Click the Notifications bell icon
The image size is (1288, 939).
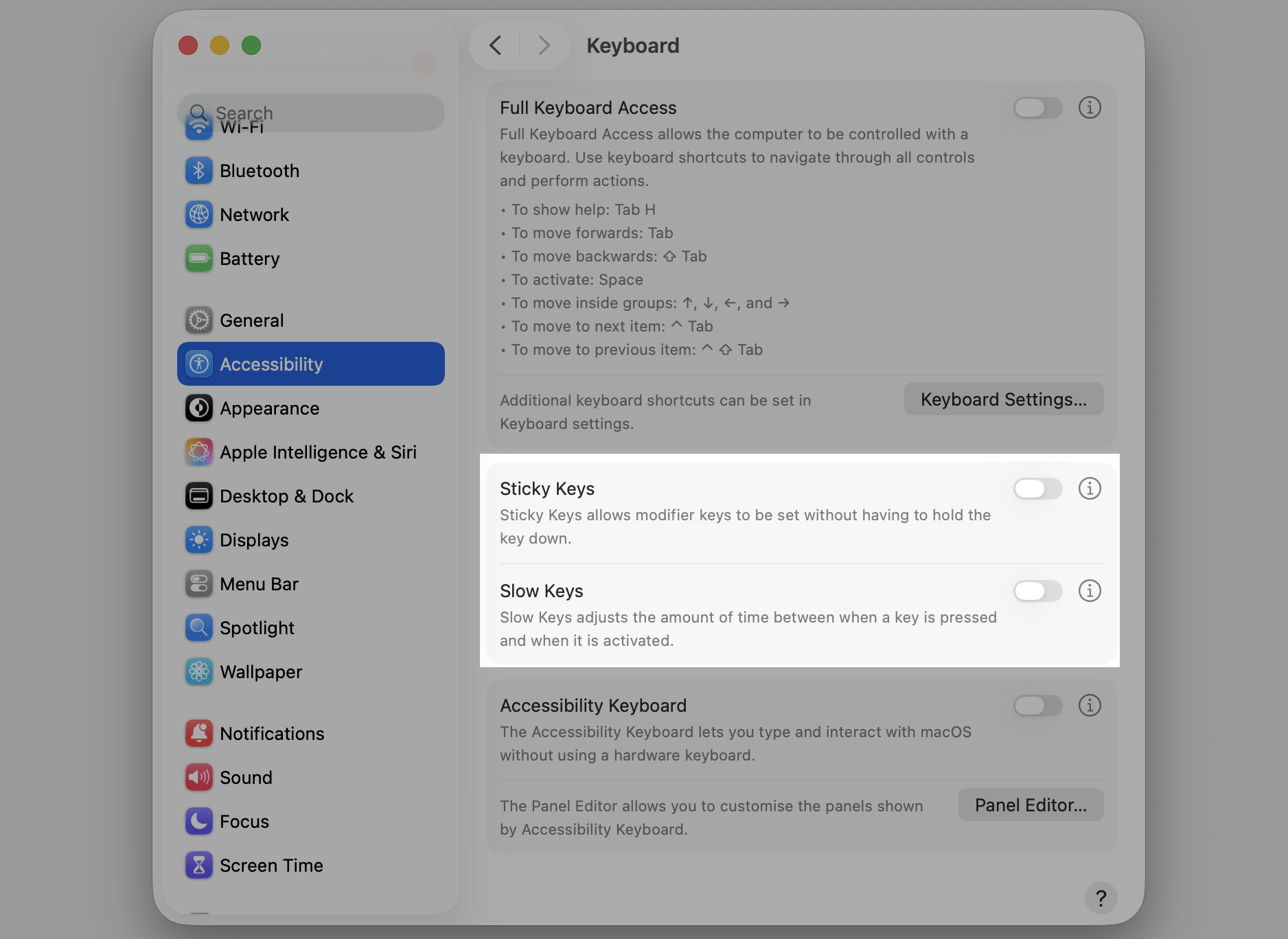click(x=199, y=733)
